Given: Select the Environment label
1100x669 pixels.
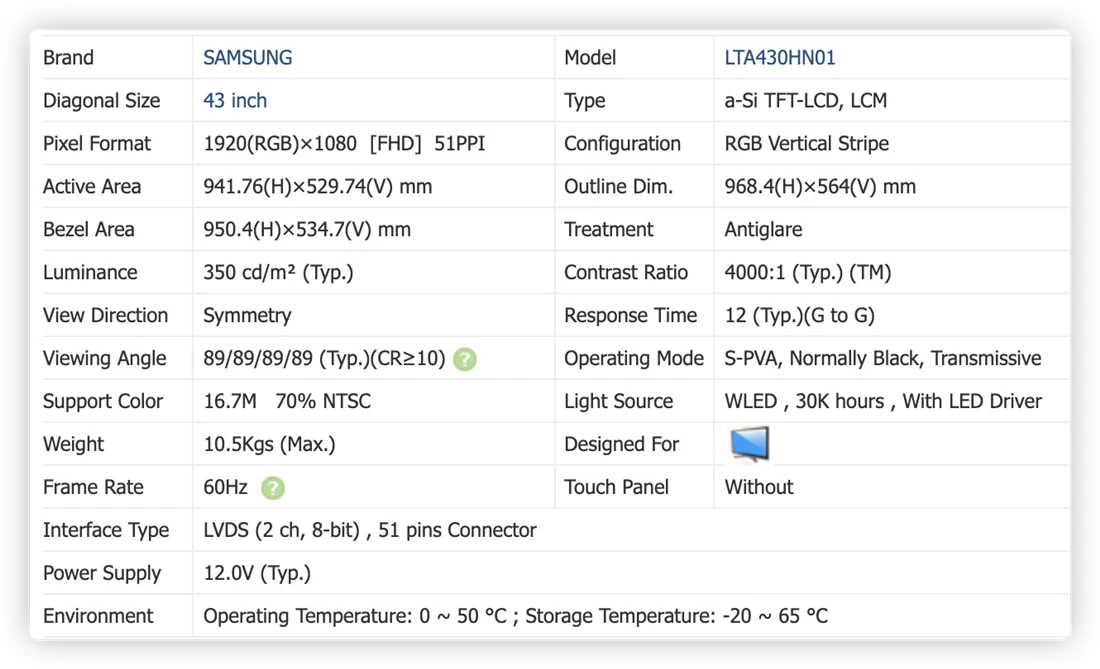Looking at the screenshot, I should 98,616.
